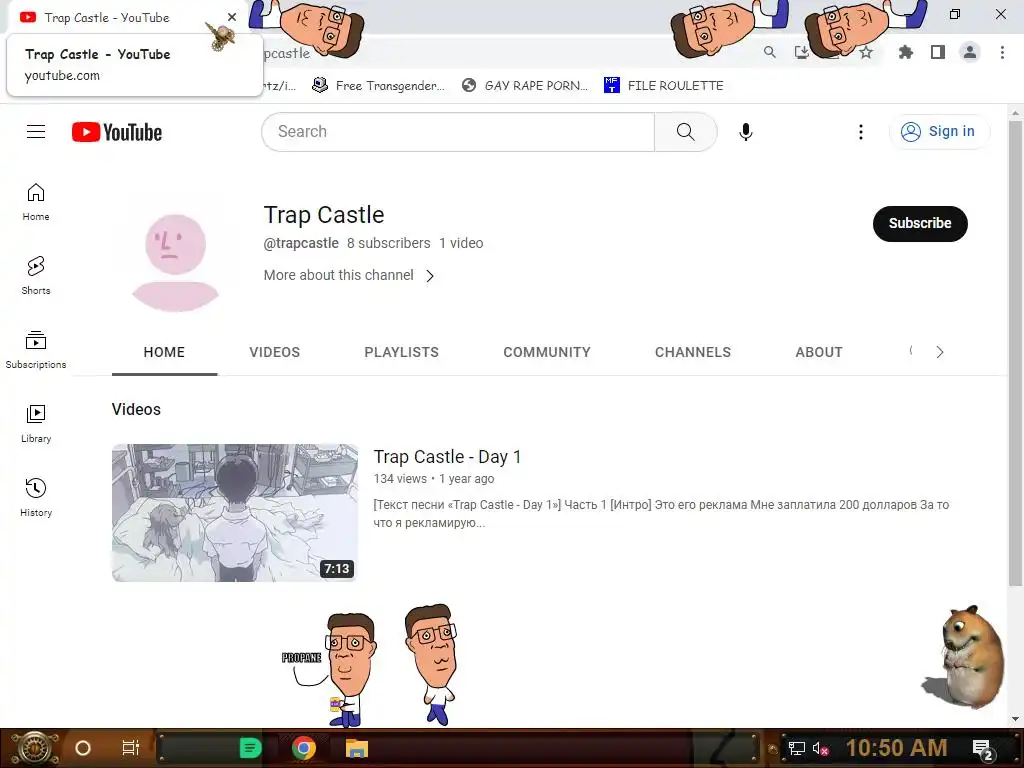Open YouTube settings three-dot menu
1024x768 pixels.
(x=861, y=132)
